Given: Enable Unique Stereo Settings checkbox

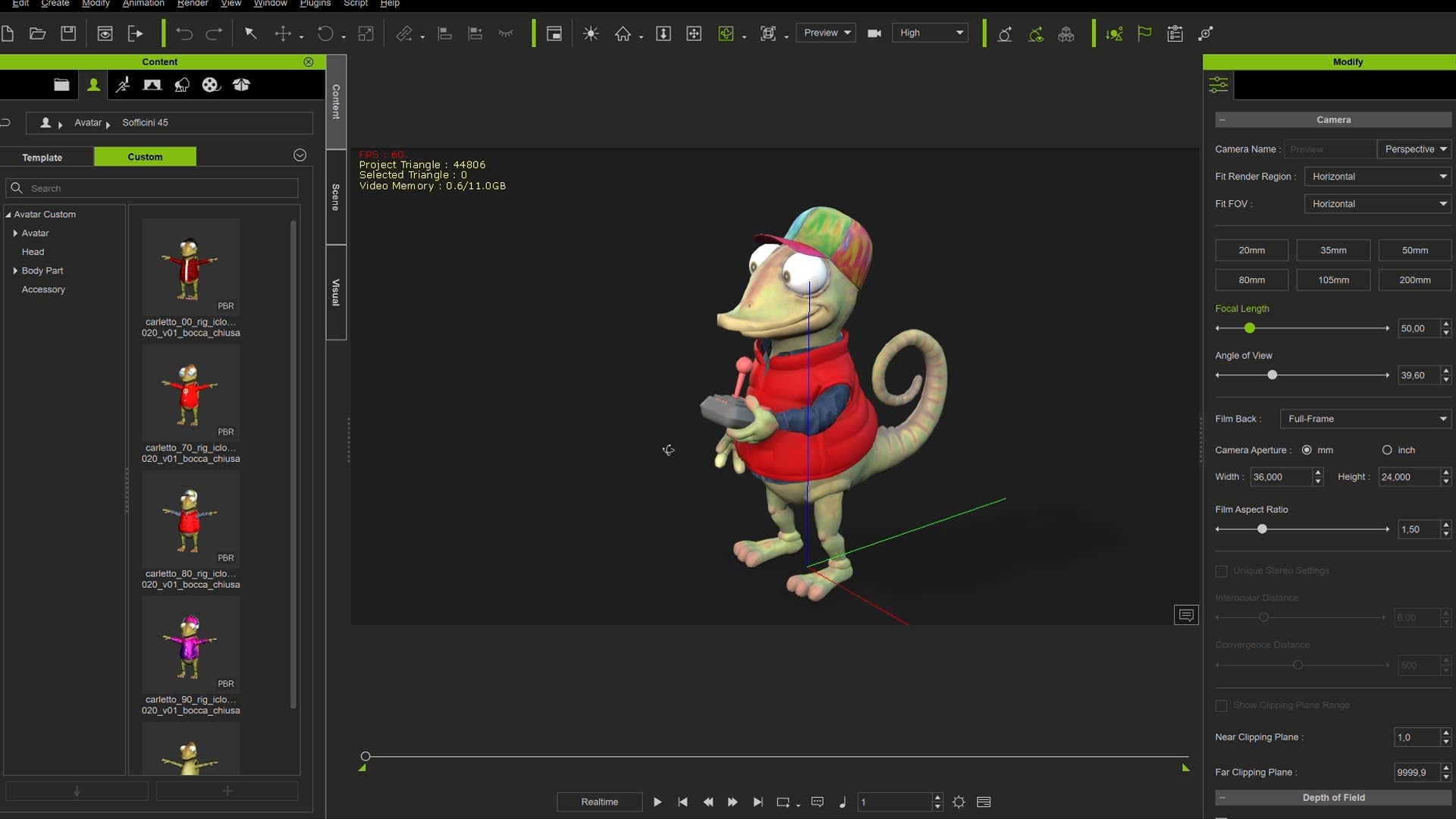Looking at the screenshot, I should click(1221, 571).
